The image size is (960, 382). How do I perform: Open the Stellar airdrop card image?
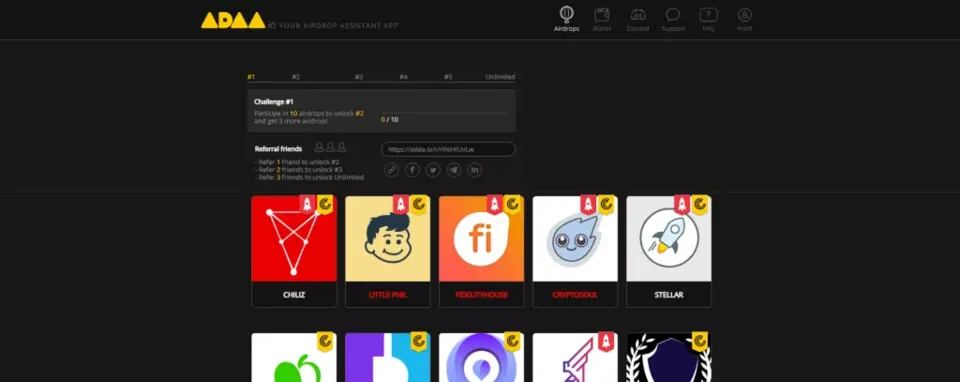pos(669,239)
